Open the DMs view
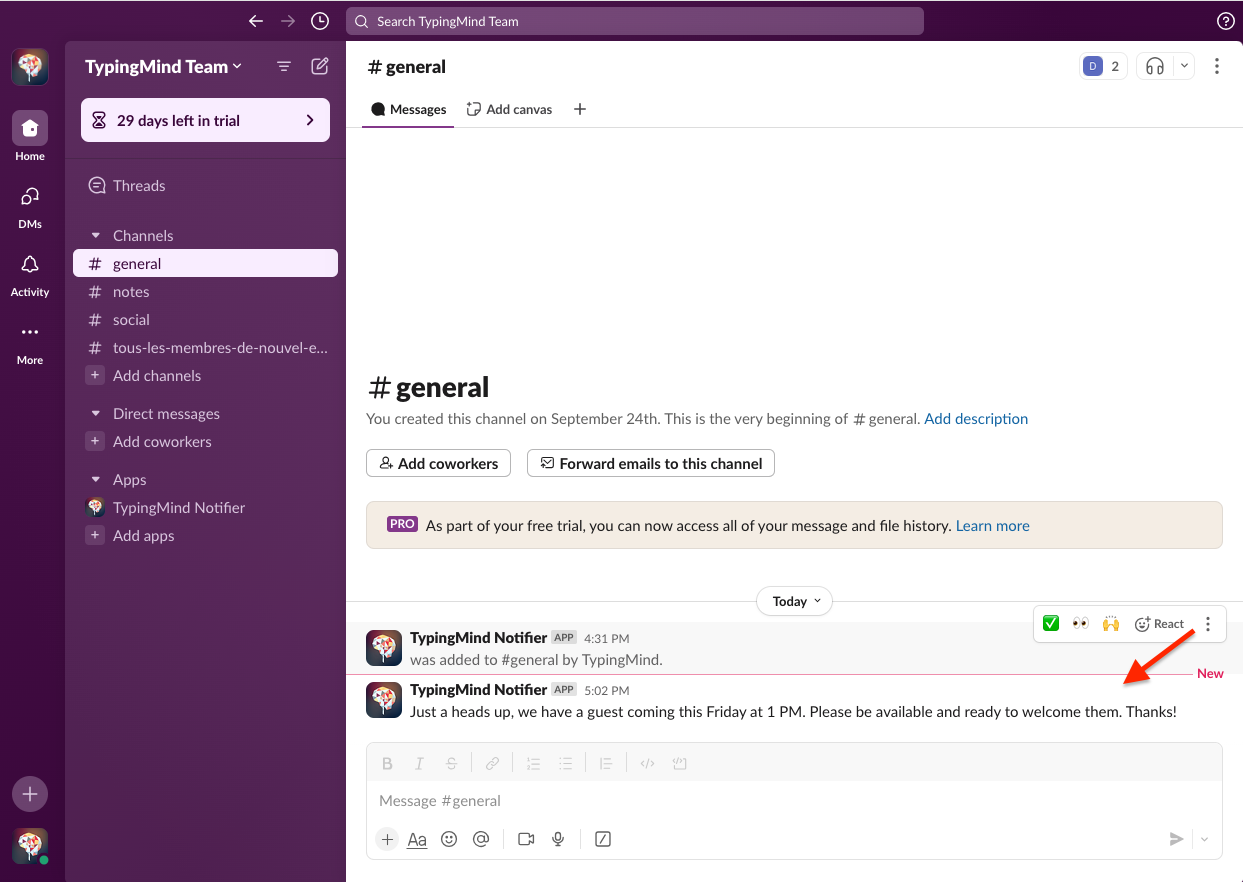This screenshot has height=882, width=1243. coord(30,204)
